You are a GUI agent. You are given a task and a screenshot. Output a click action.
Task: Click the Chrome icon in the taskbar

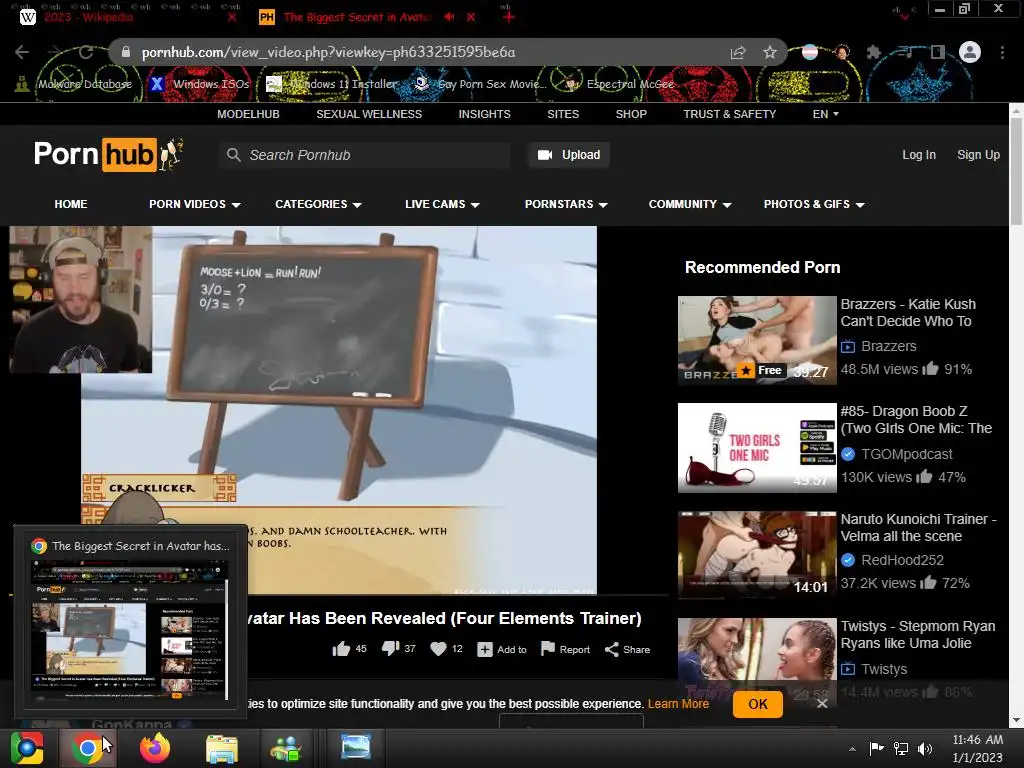87,748
